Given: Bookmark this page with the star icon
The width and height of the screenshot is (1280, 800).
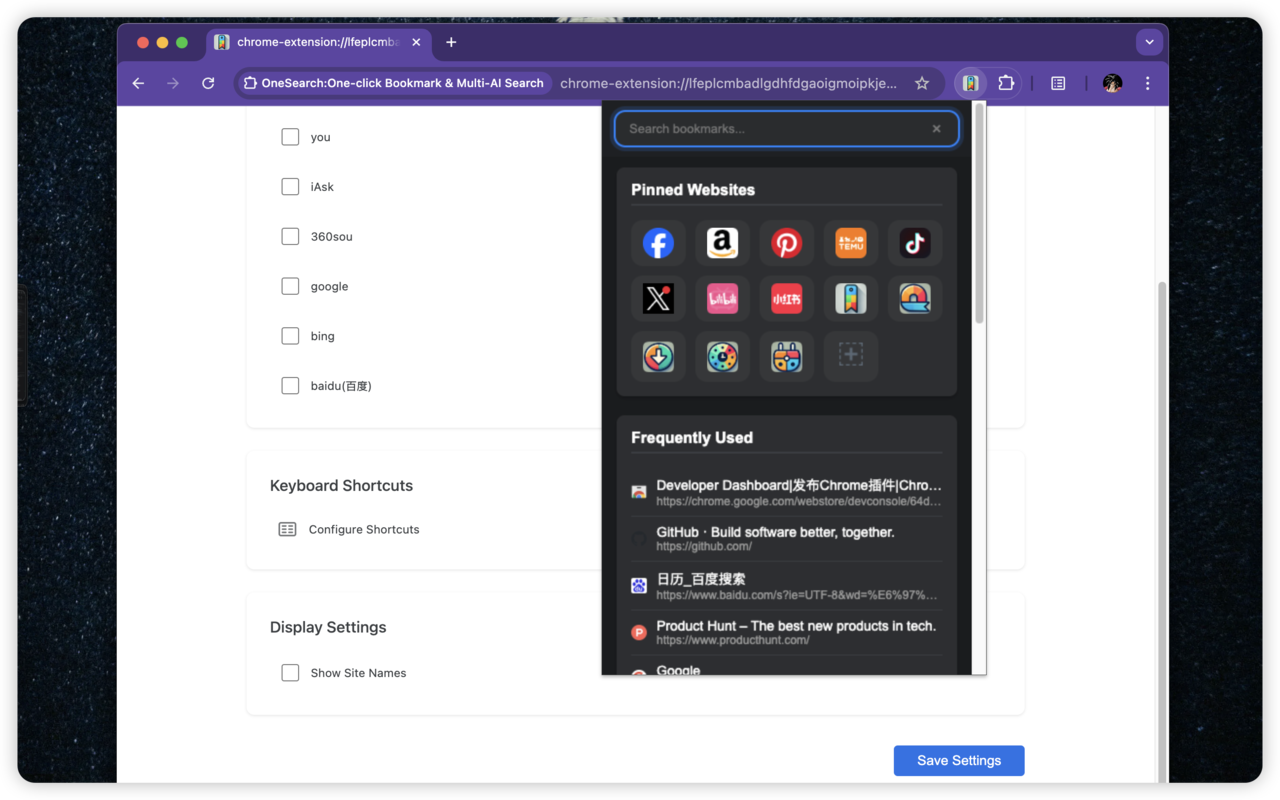Looking at the screenshot, I should click(922, 84).
